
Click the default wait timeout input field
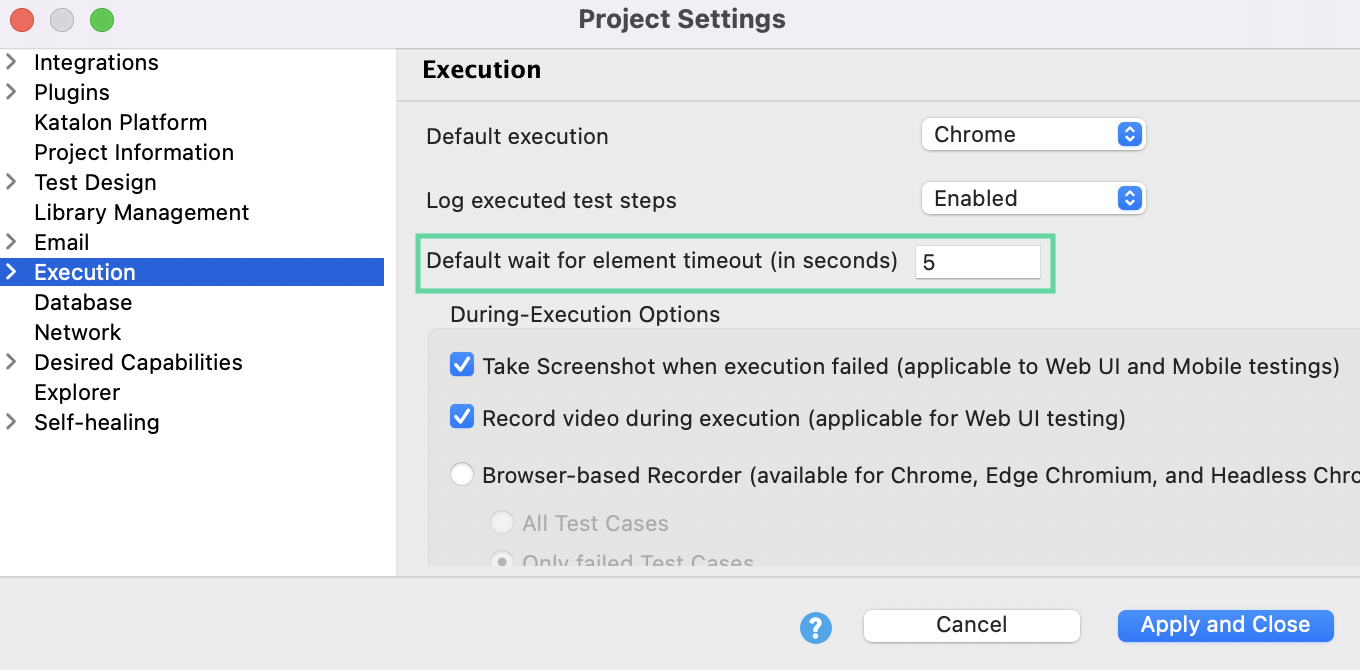click(977, 262)
